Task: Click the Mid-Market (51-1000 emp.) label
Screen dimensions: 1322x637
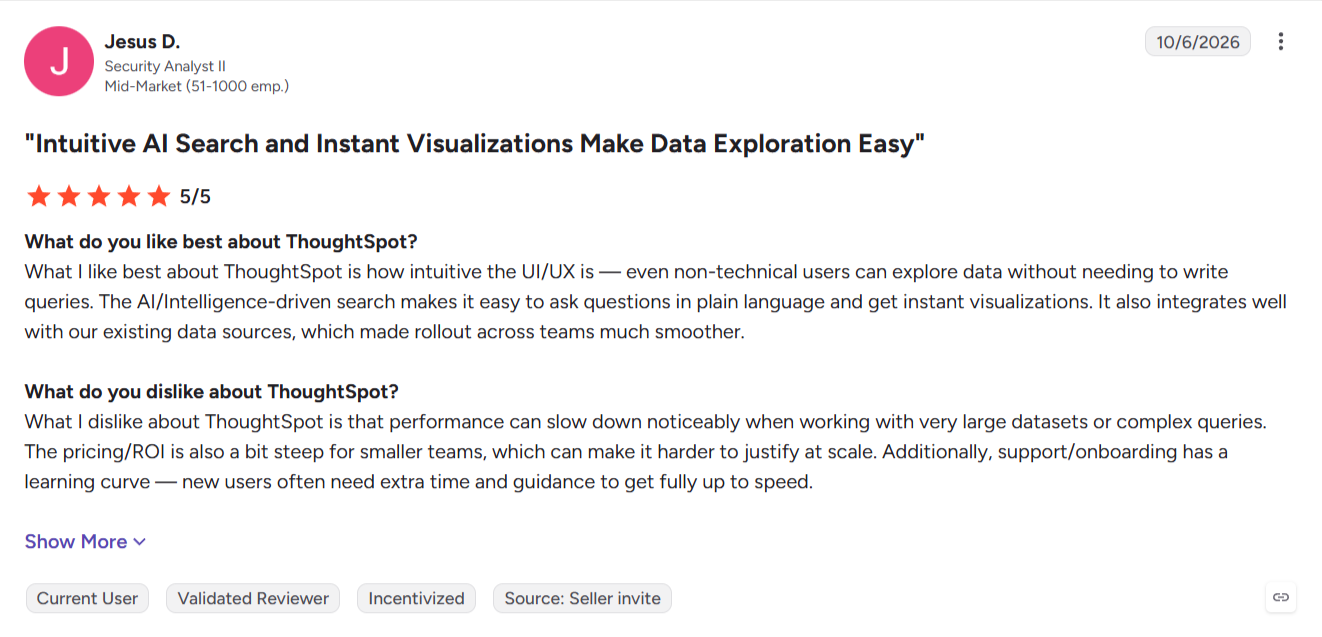Action: point(197,86)
